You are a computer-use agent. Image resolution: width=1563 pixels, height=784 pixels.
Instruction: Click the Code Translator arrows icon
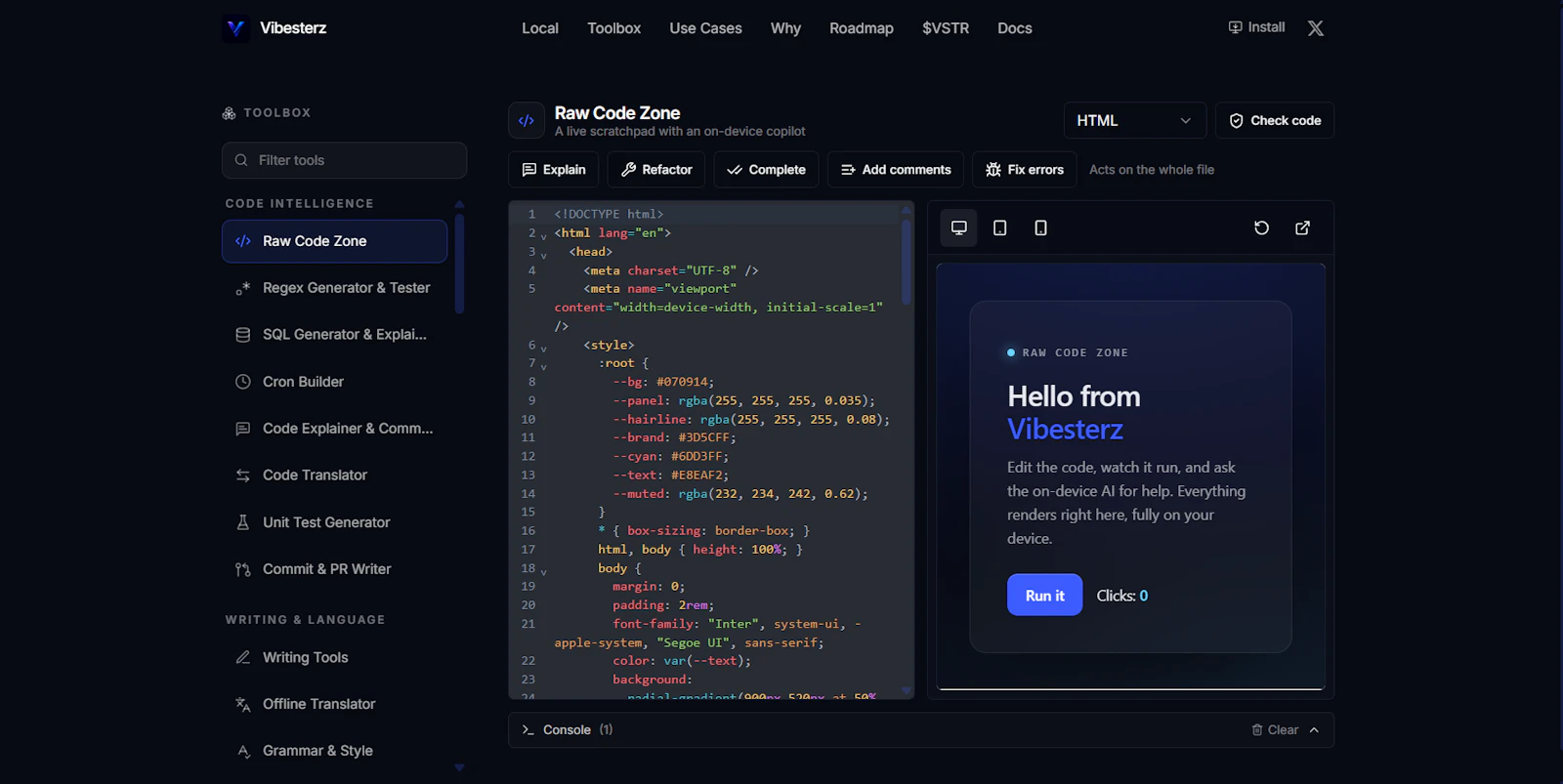[243, 475]
